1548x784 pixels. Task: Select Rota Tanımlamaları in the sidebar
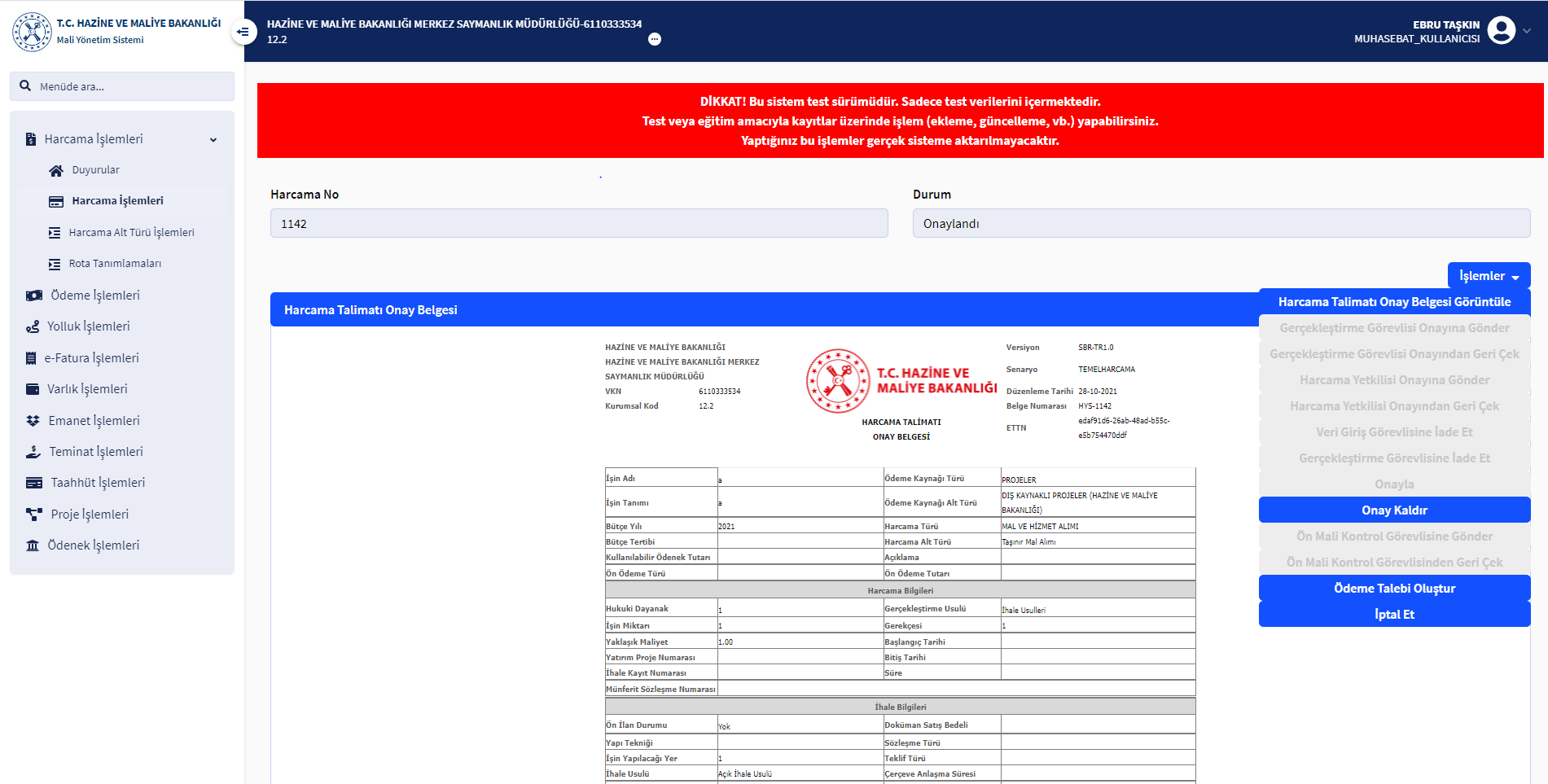coord(115,264)
